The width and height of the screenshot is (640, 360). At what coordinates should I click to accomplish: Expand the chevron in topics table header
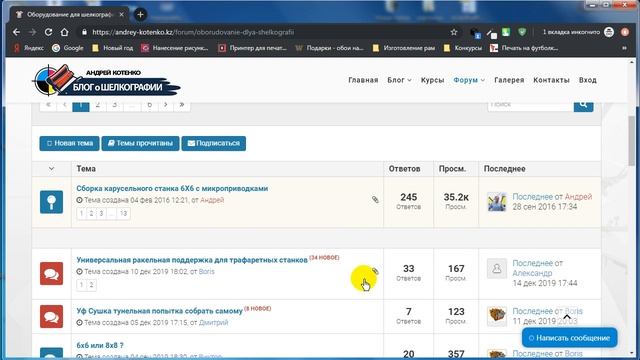pos(51,169)
